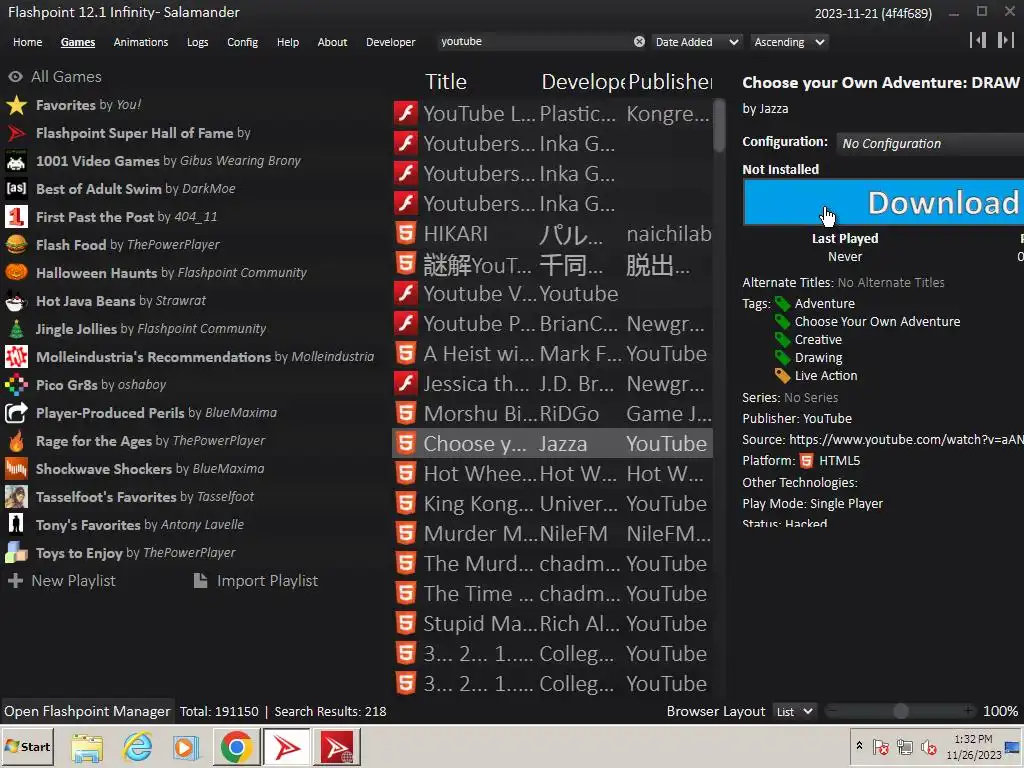The height and width of the screenshot is (768, 1024).
Task: Open the Browser Layout List dropdown
Action: (795, 711)
